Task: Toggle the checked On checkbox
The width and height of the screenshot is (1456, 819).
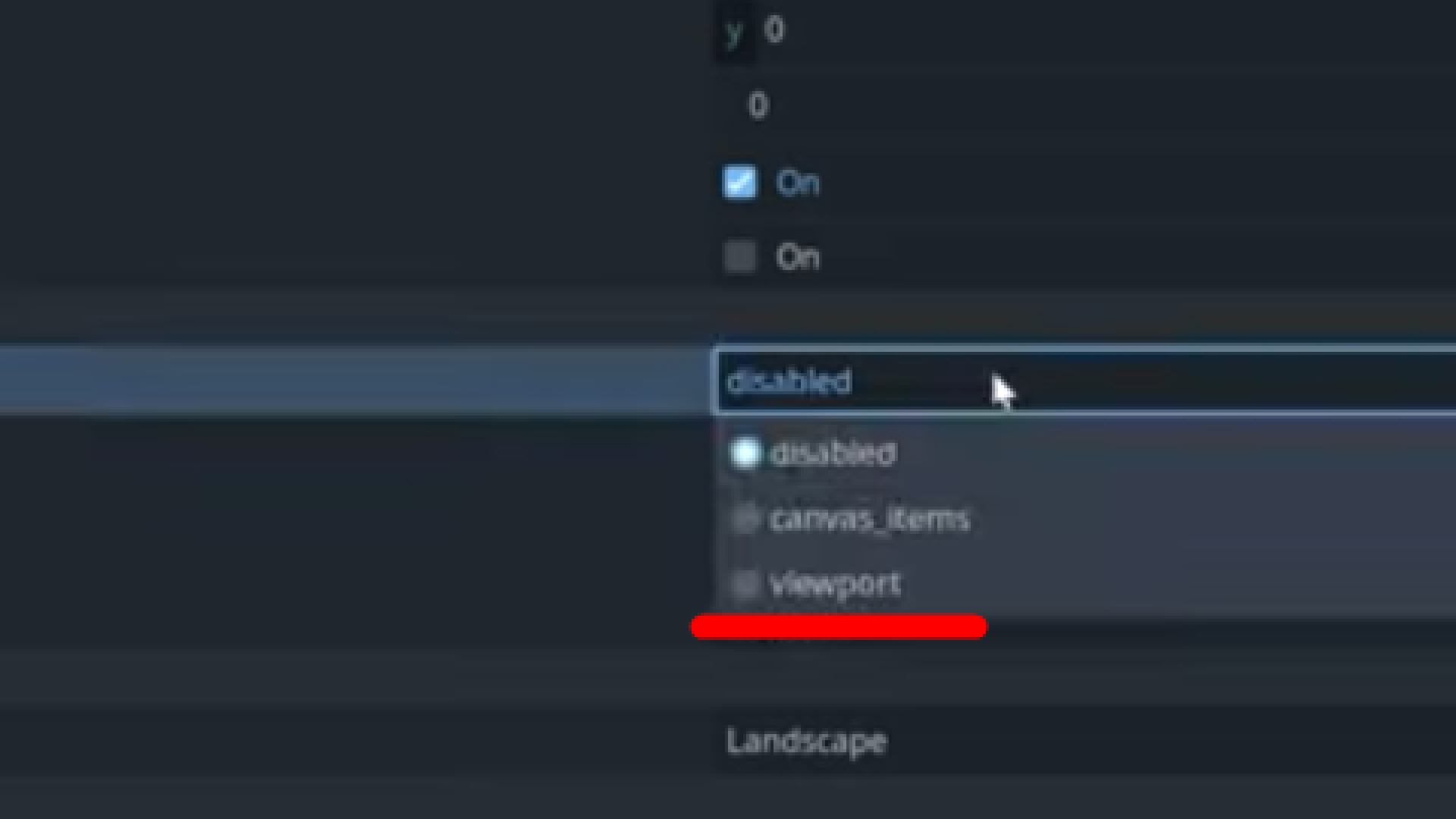Action: point(739,182)
